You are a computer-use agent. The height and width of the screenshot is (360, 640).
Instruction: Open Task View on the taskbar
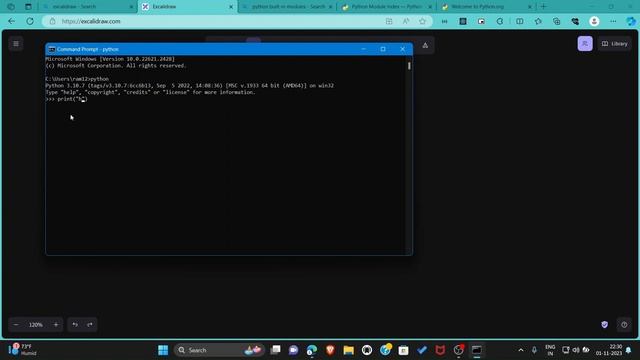pyautogui.click(x=276, y=350)
